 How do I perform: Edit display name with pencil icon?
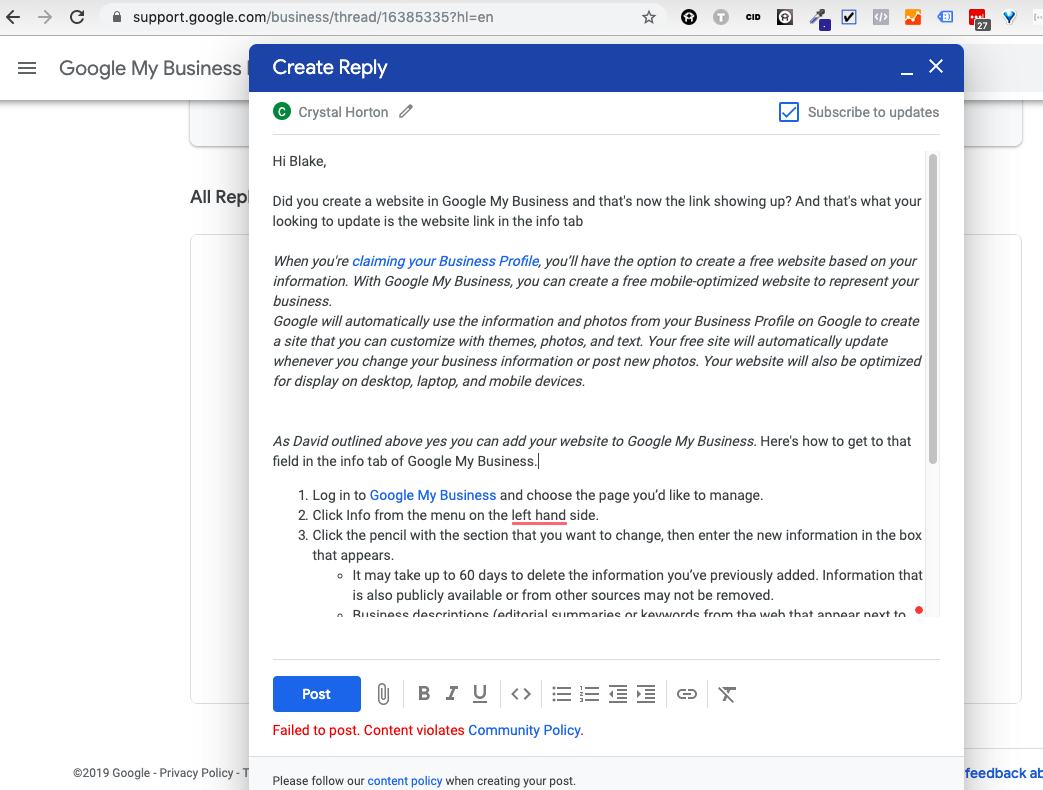click(406, 112)
